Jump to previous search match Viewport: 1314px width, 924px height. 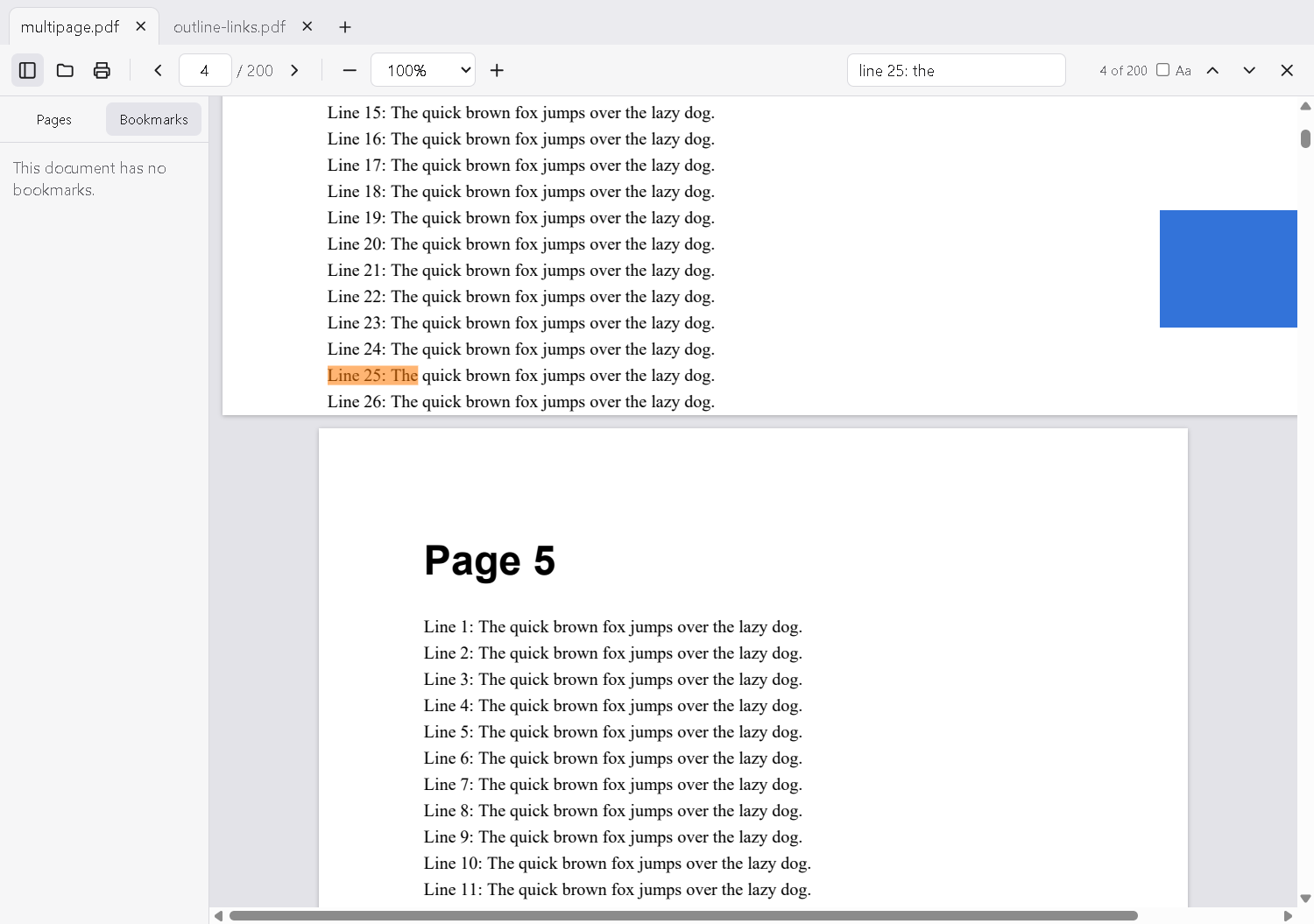pos(1212,70)
